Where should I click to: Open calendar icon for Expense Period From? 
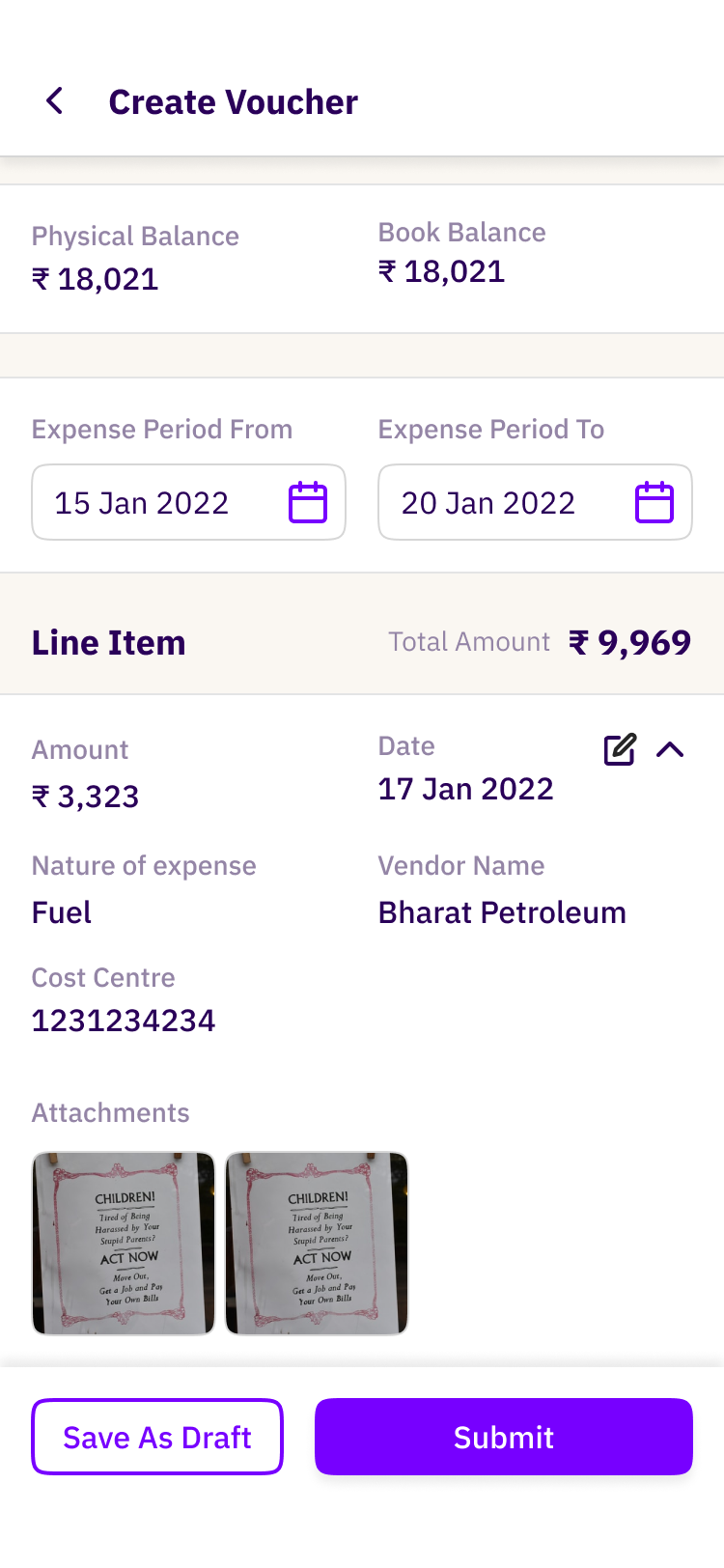pos(308,502)
